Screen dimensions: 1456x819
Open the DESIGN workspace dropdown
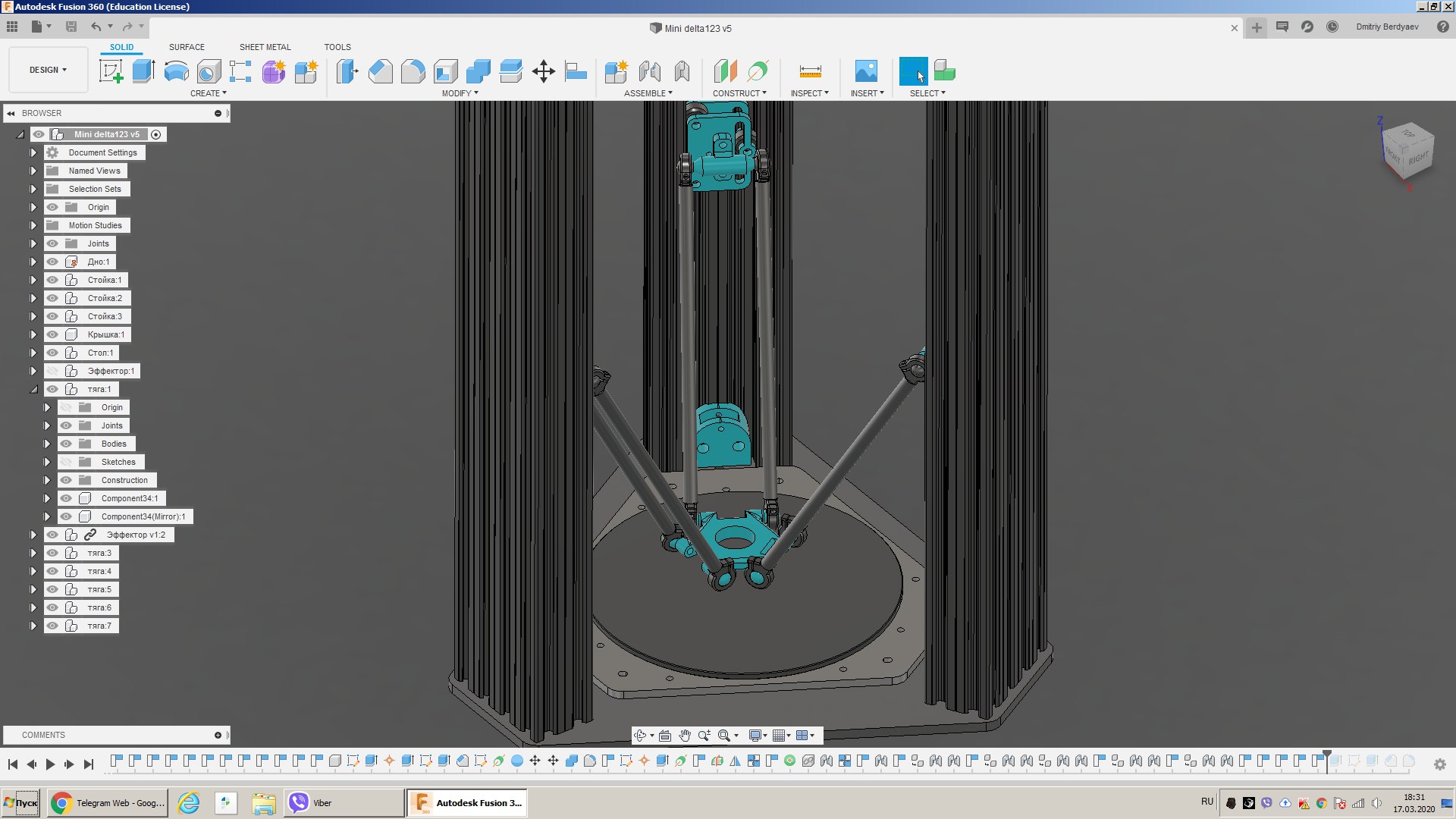point(48,70)
